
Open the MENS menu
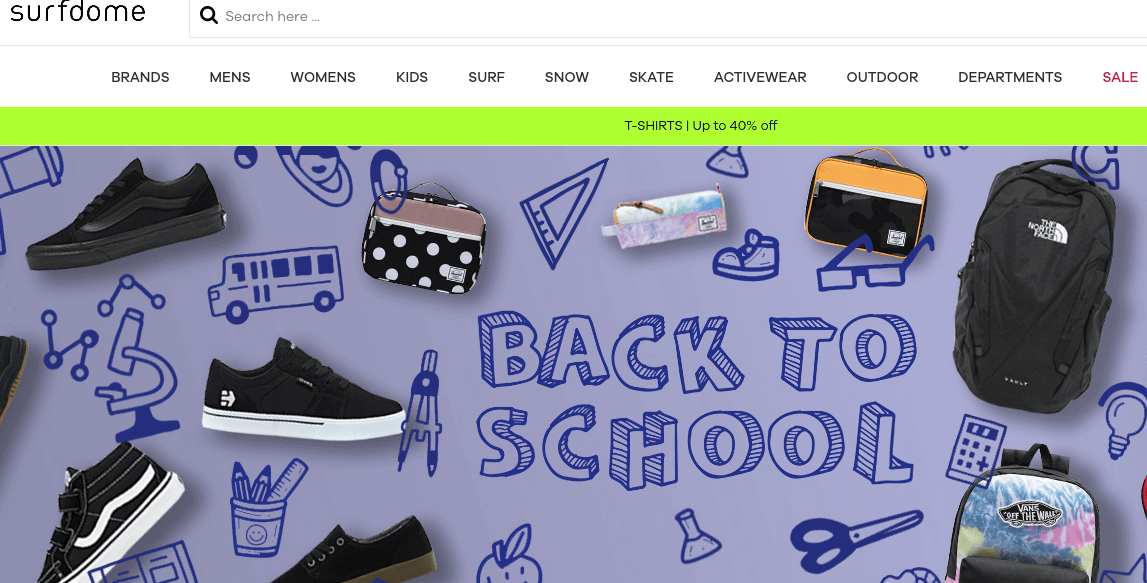click(230, 77)
